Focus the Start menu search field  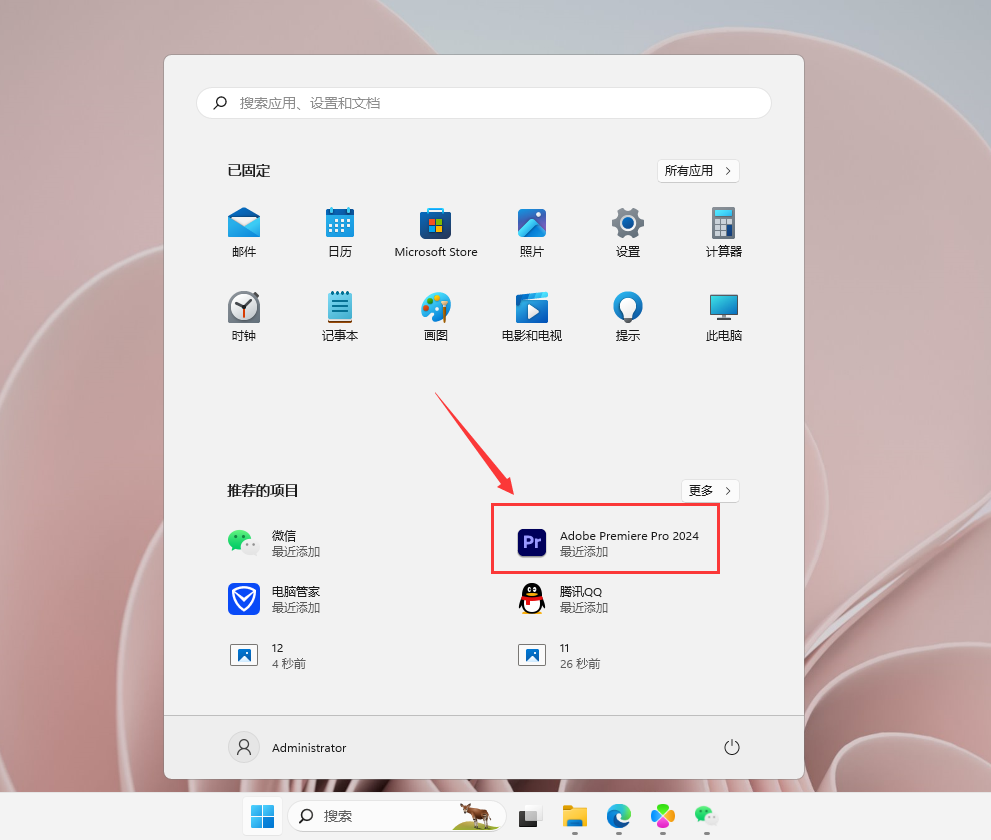(x=483, y=103)
